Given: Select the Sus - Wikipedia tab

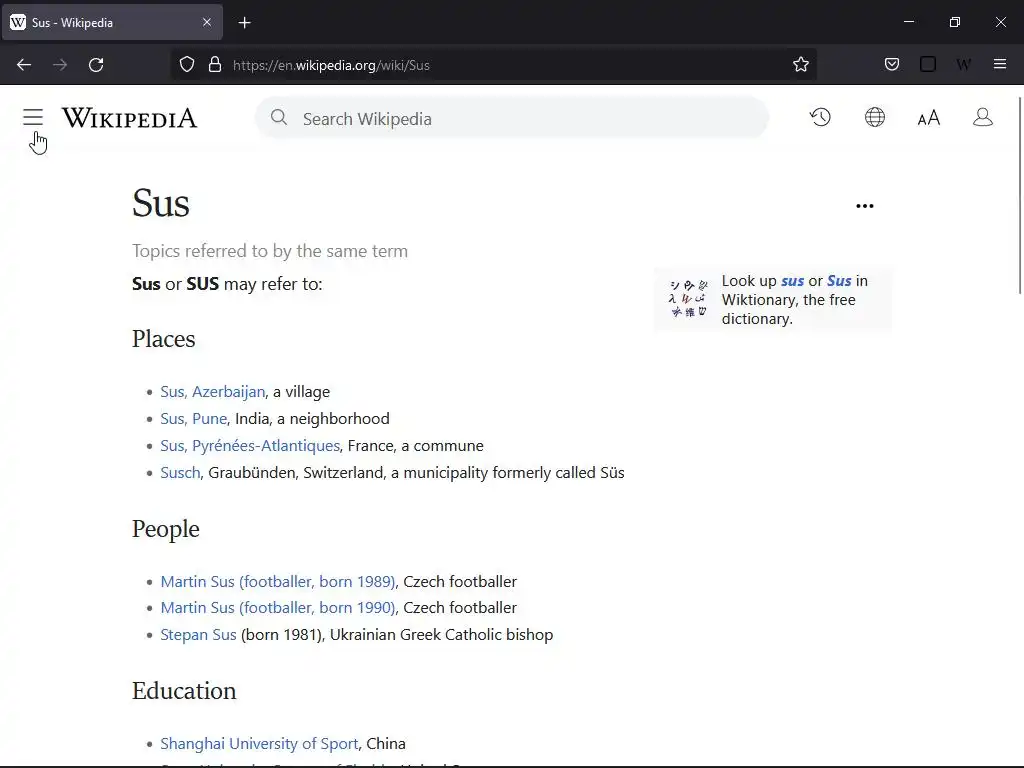Looking at the screenshot, I should (112, 22).
